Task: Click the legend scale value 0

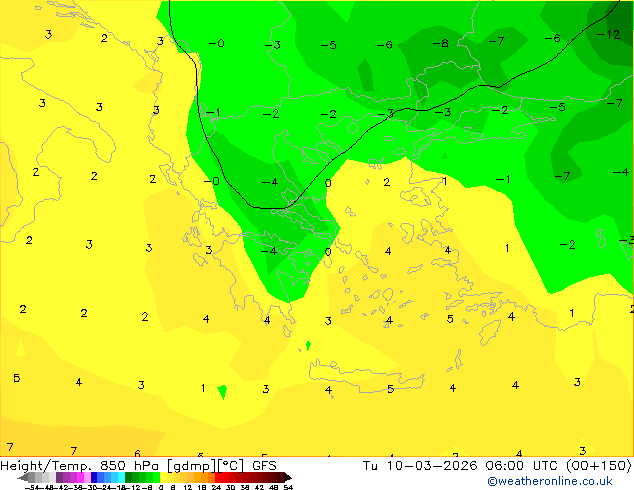Action: tap(161, 487)
